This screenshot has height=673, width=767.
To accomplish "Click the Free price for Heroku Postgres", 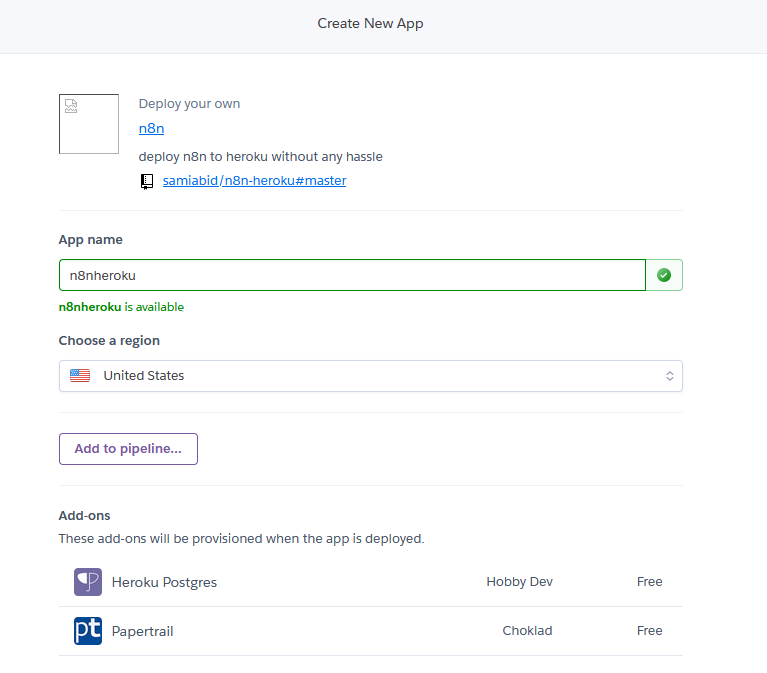I will [650, 582].
